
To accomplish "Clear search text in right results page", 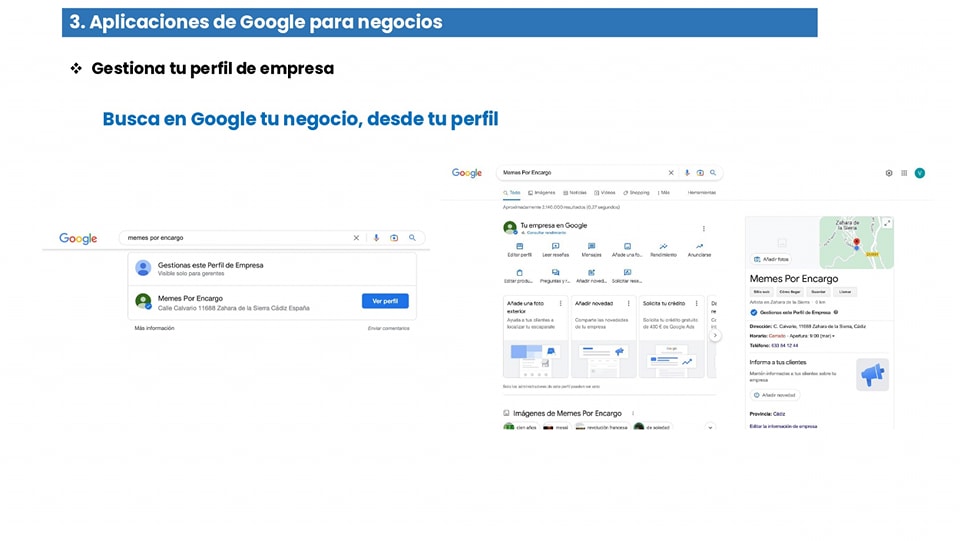I will [671, 173].
